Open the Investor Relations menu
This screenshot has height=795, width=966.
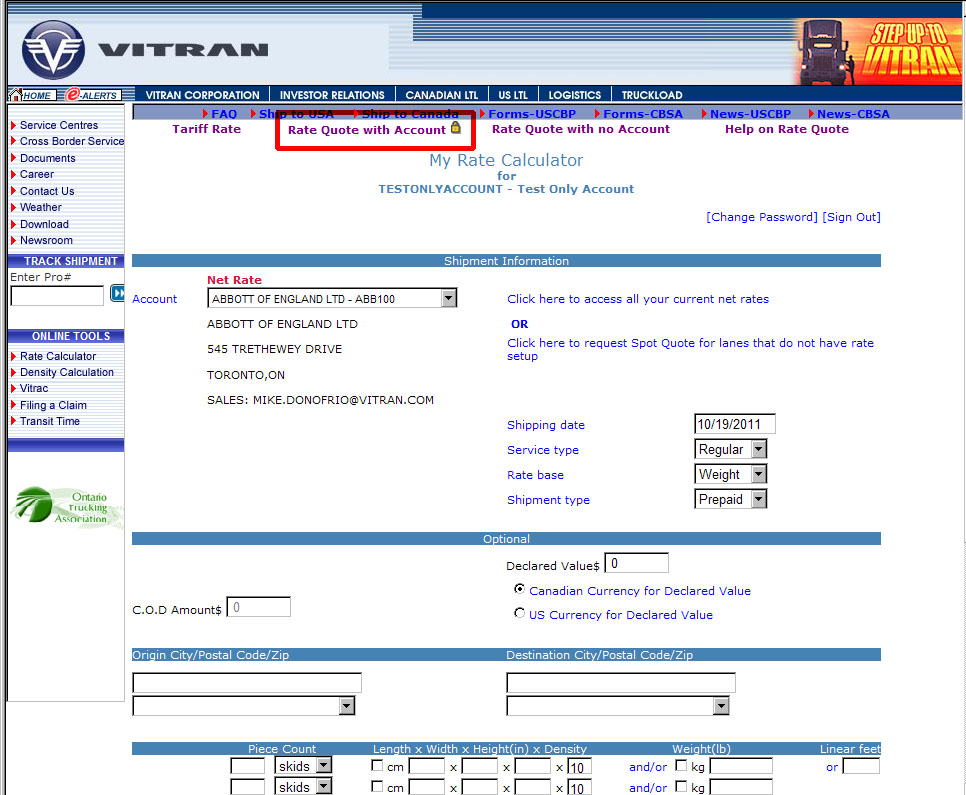click(332, 95)
